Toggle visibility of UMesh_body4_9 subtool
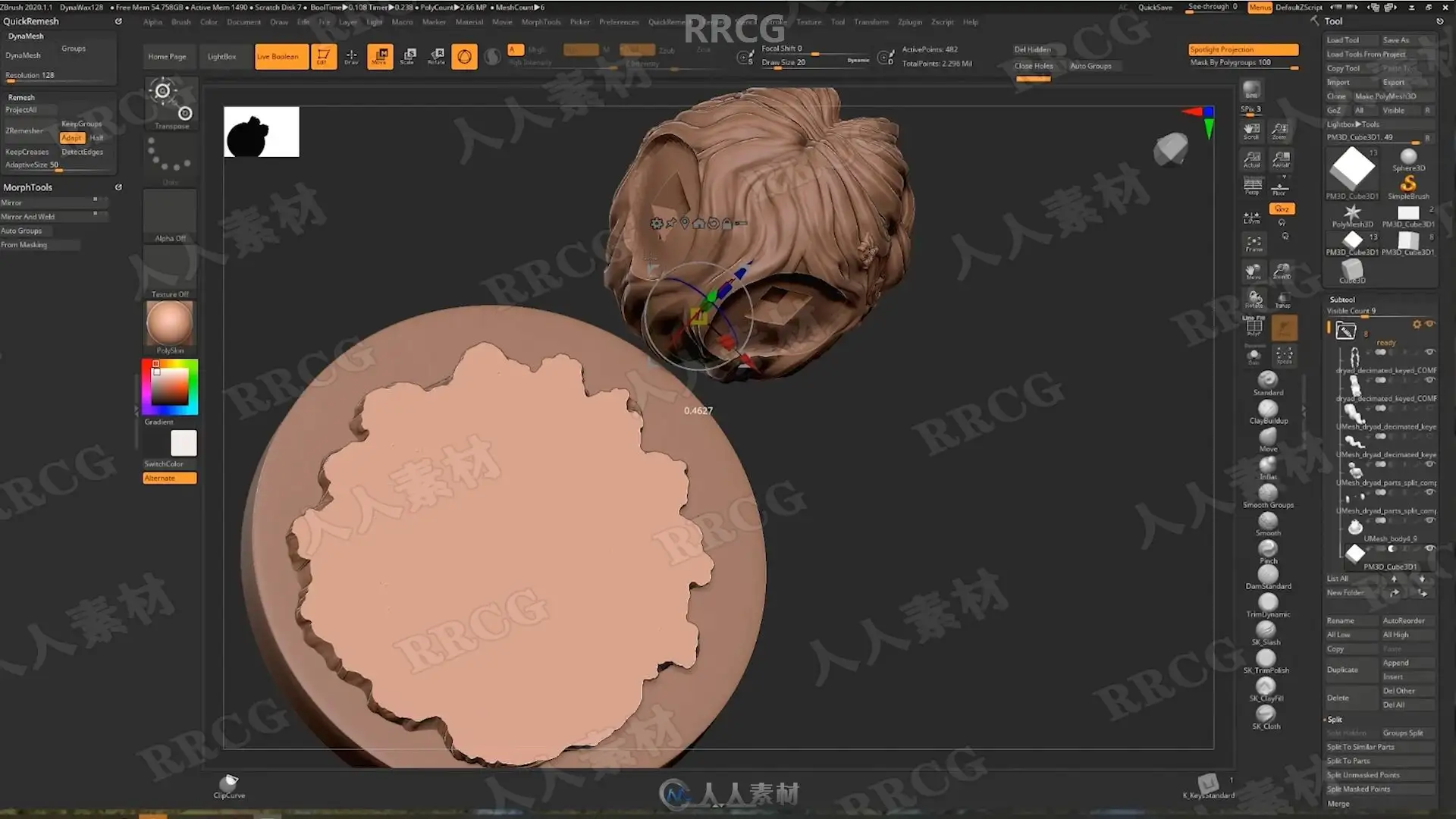This screenshot has height=819, width=1456. click(x=1429, y=520)
